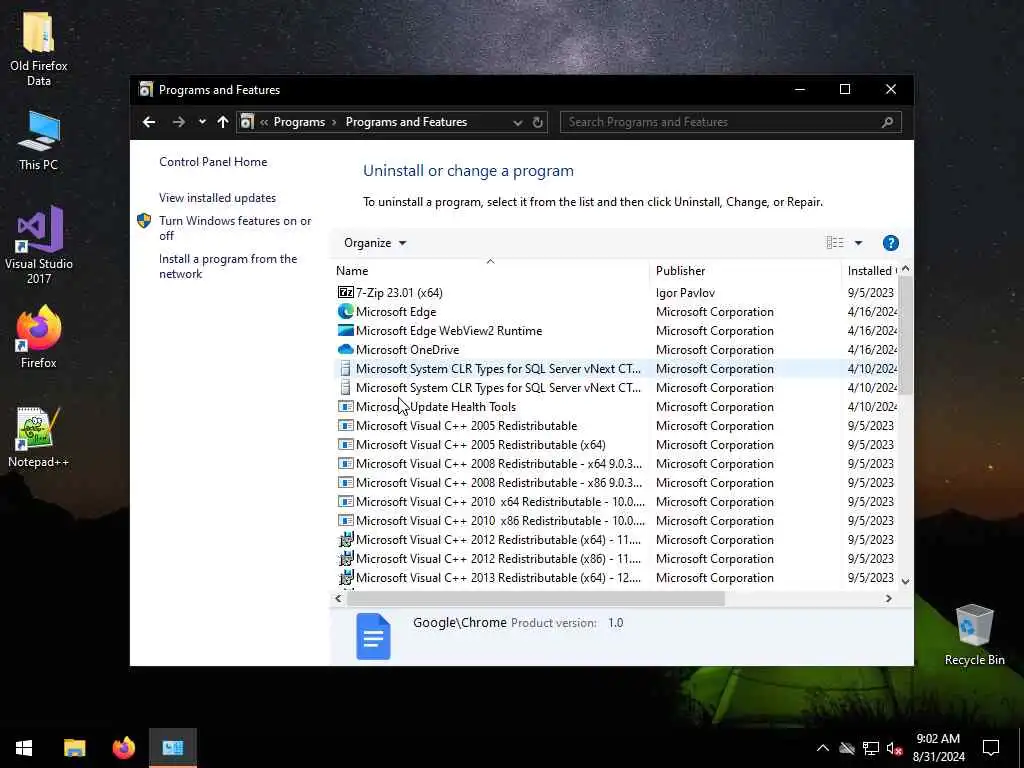Viewport: 1024px width, 768px height.
Task: Click window icon in Programs and Features title bar
Action: click(x=146, y=89)
